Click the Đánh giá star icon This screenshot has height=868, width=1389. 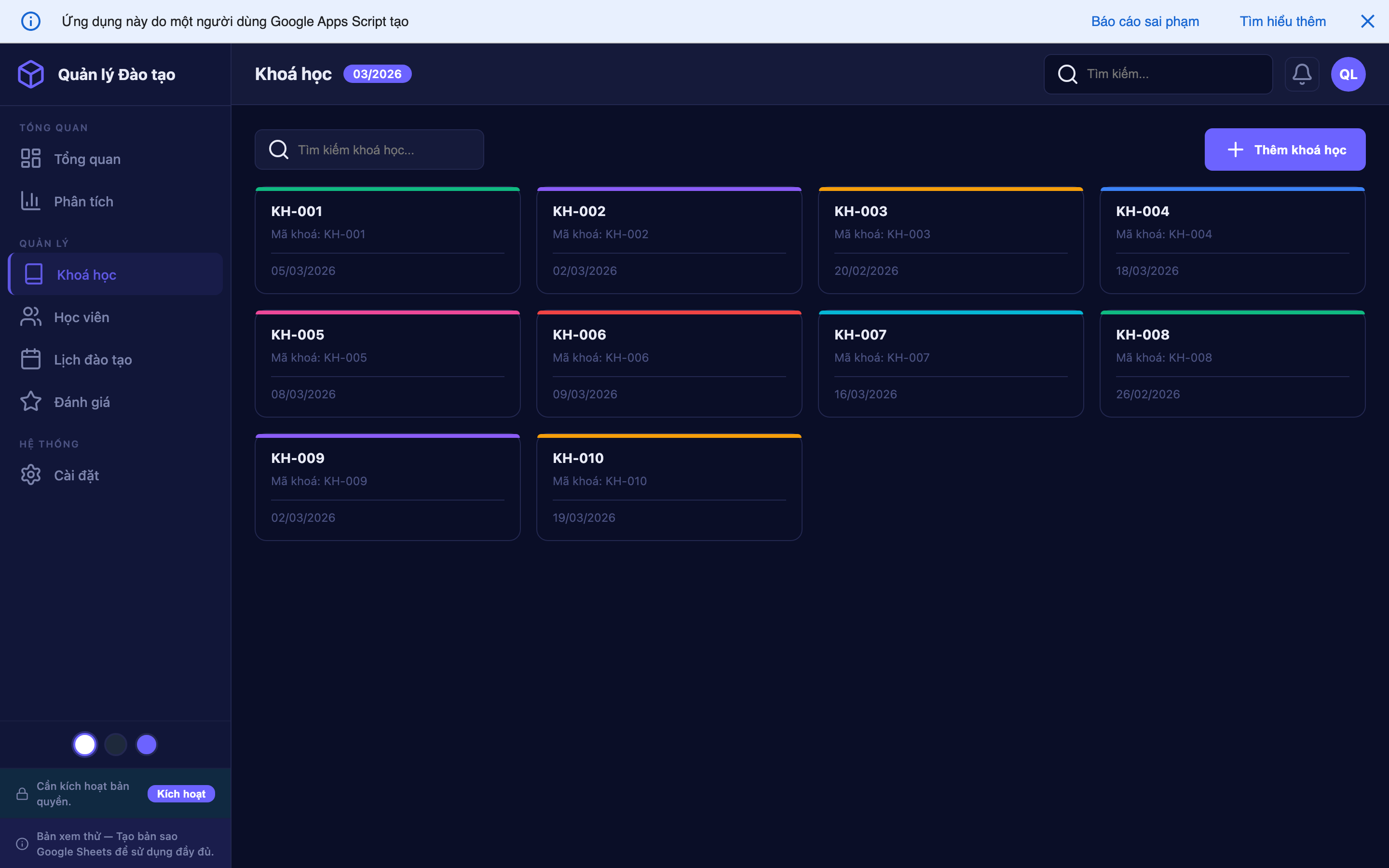(x=31, y=402)
